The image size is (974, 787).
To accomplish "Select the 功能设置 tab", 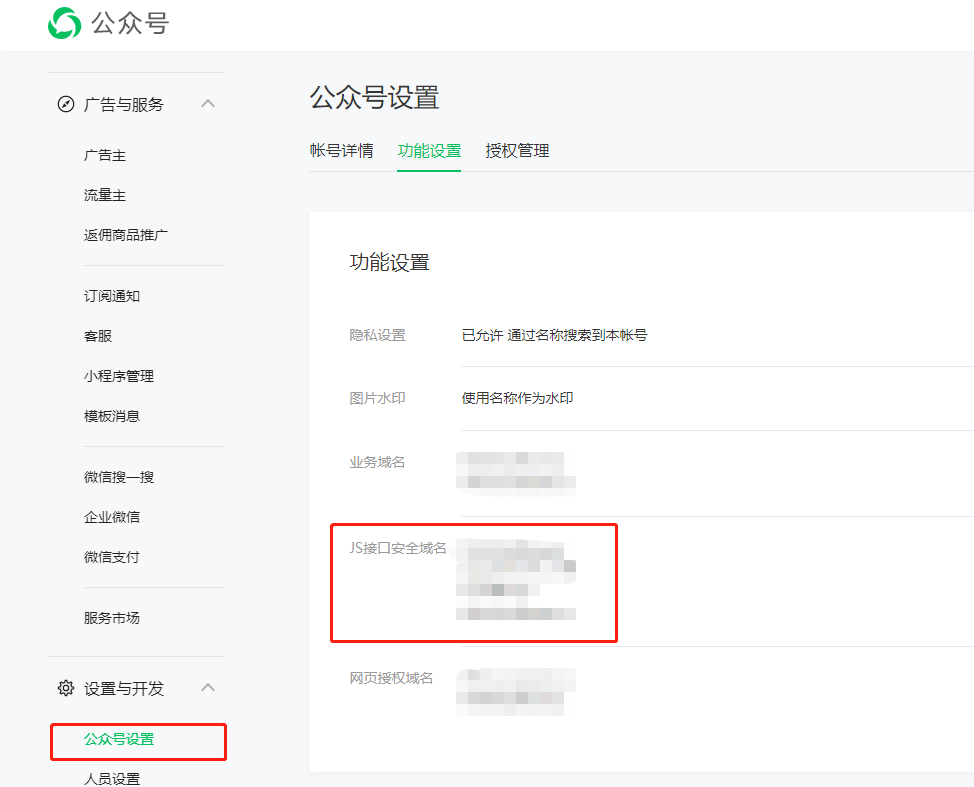I will tap(429, 151).
